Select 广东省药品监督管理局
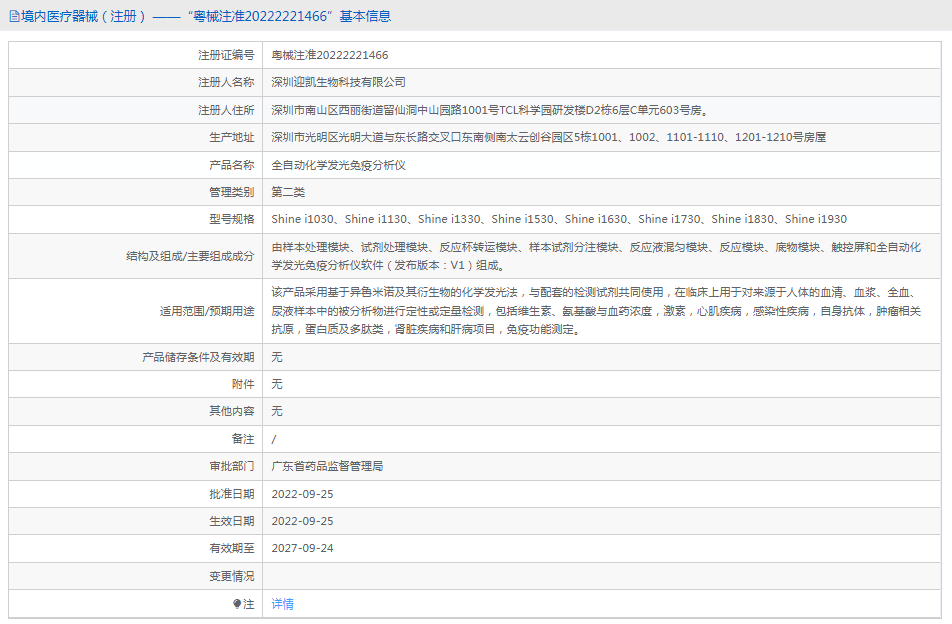The image size is (952, 624). (327, 466)
